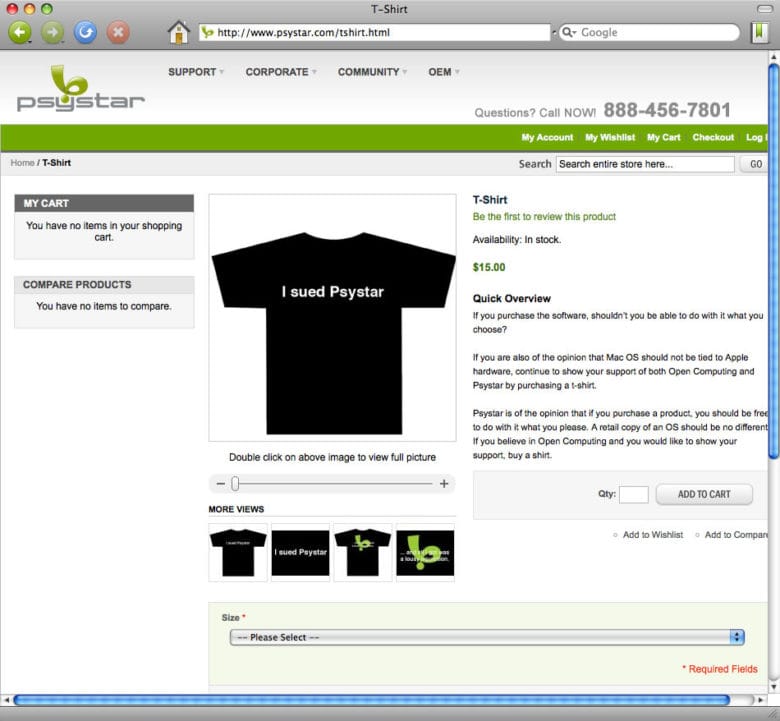
Task: Click the phone number 888-456-7801
Action: coord(667,110)
